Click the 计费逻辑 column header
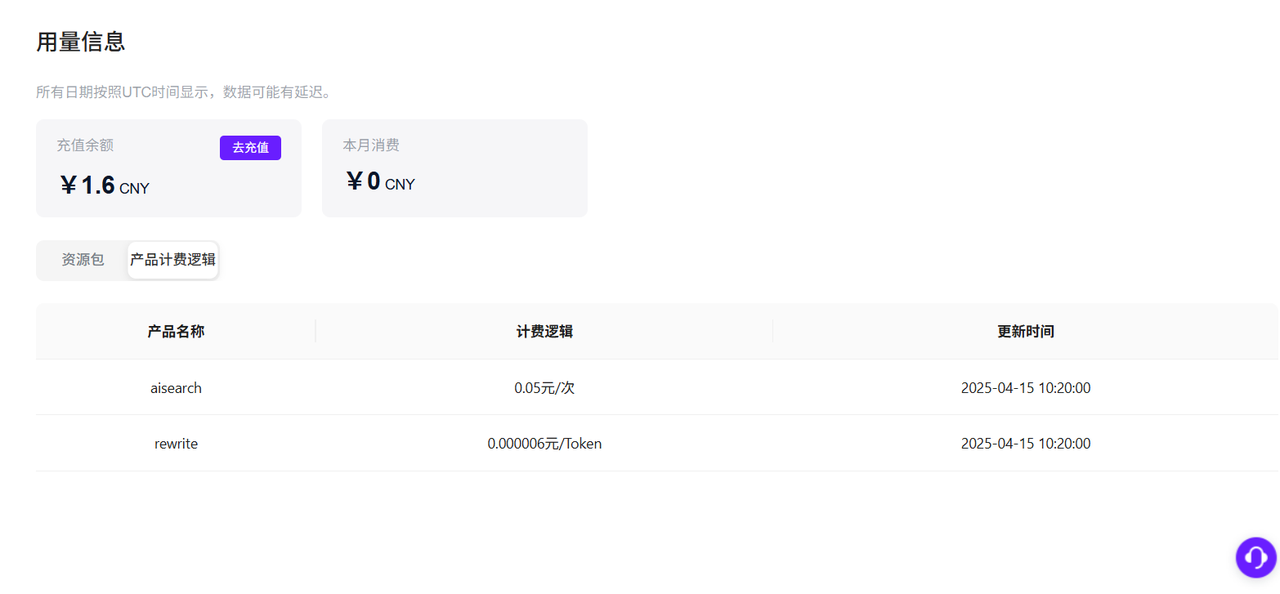Screen dimensions: 1280x594 [x=544, y=331]
